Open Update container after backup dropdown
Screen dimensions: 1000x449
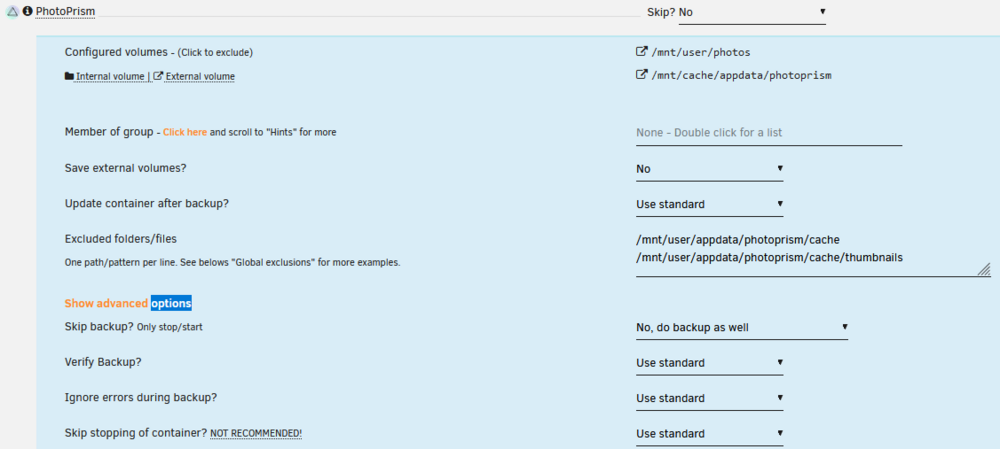coord(709,205)
